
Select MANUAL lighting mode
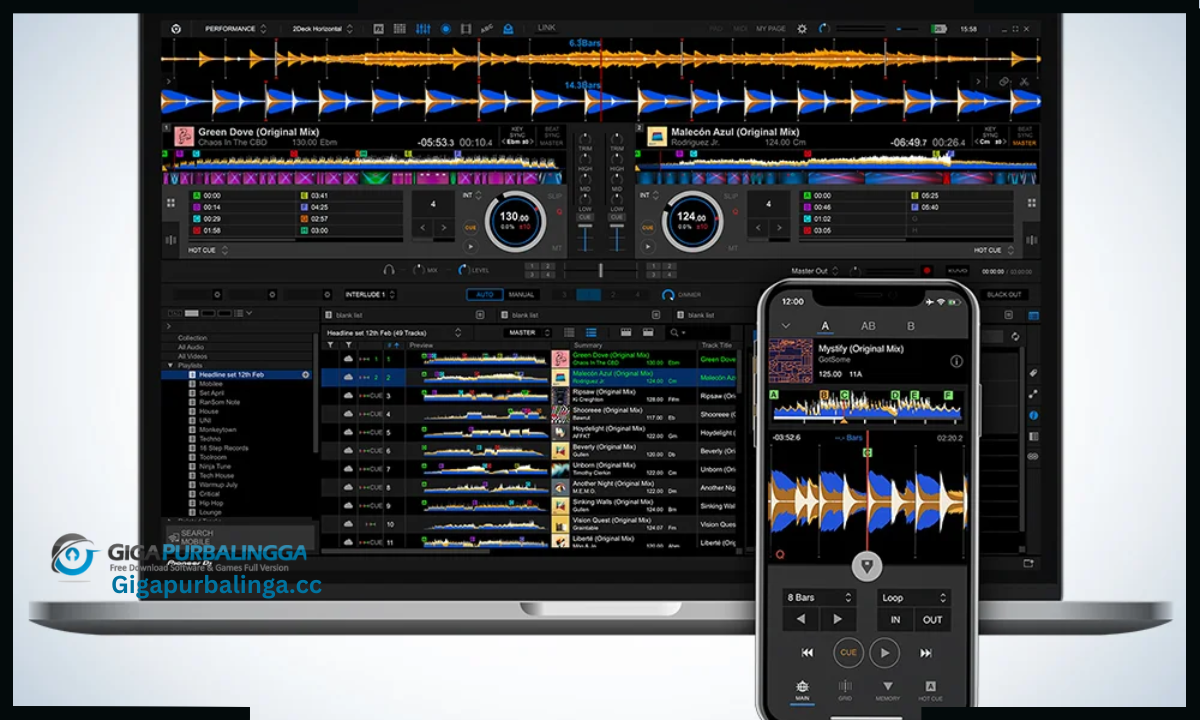pos(521,295)
